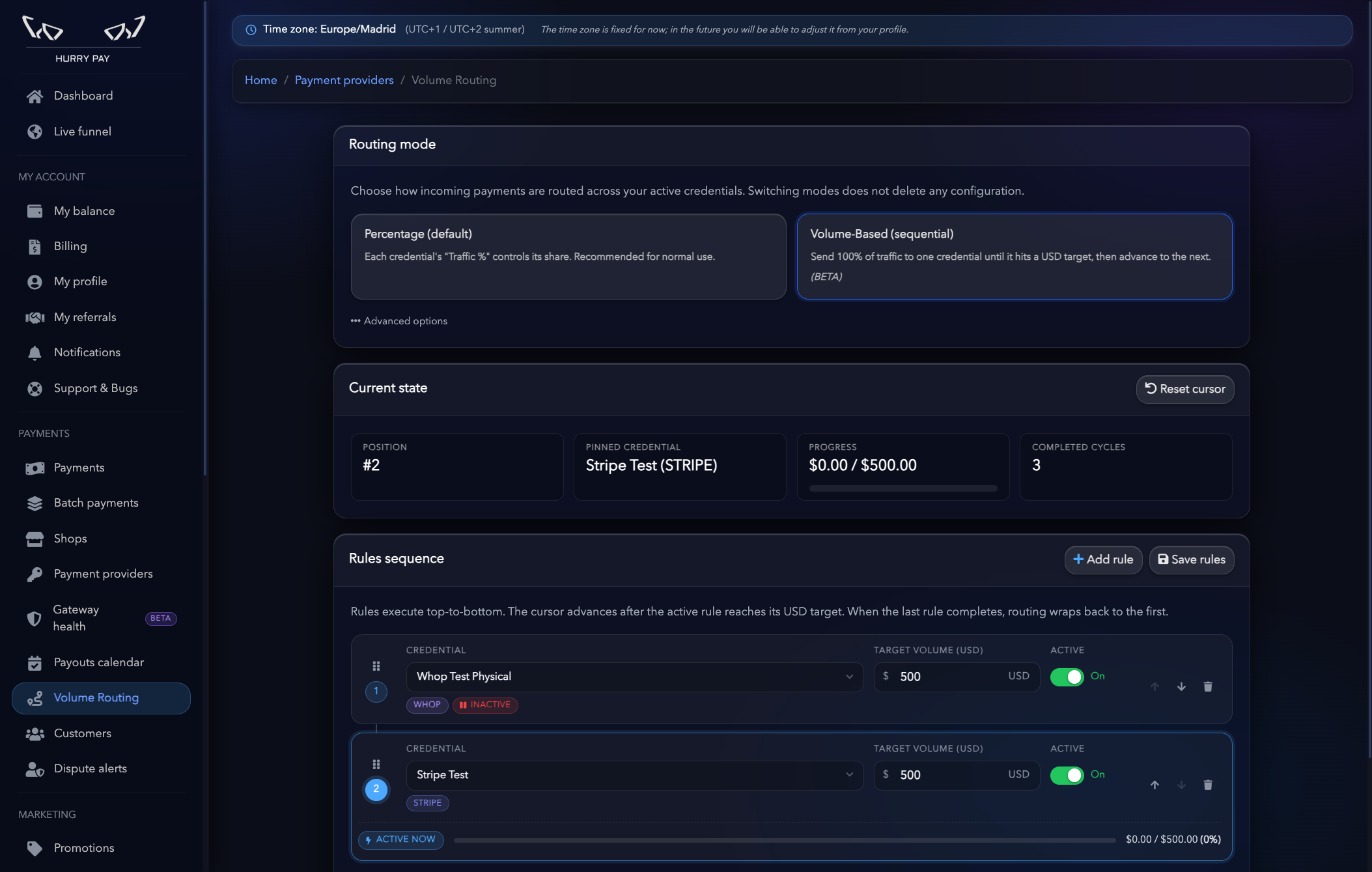Delete the Whop Test Physical rule
The image size is (1372, 872).
1208,687
